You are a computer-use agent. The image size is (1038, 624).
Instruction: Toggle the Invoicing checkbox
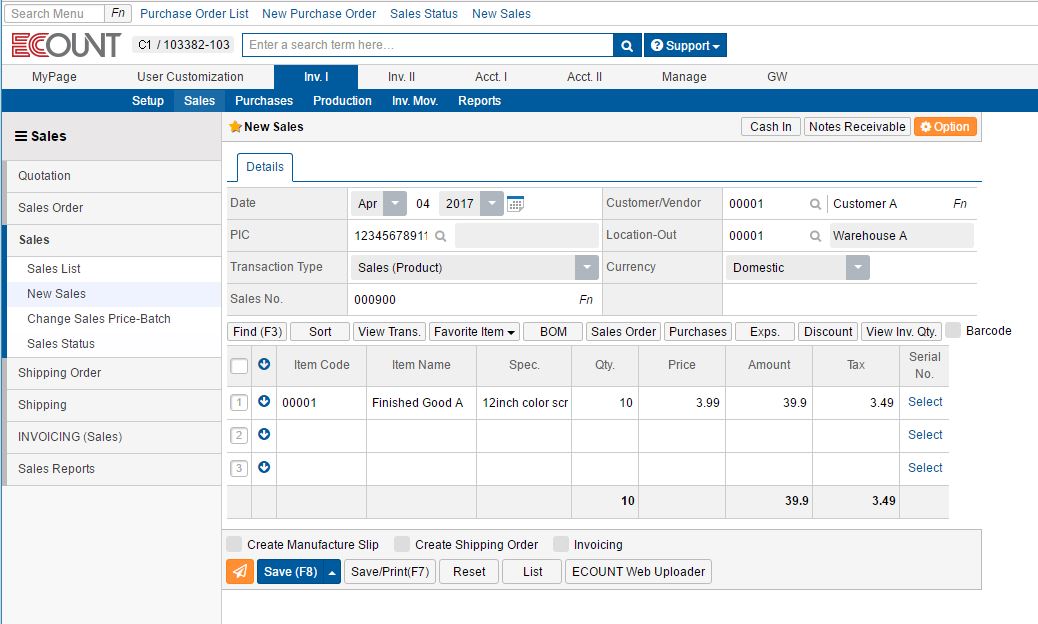(561, 544)
